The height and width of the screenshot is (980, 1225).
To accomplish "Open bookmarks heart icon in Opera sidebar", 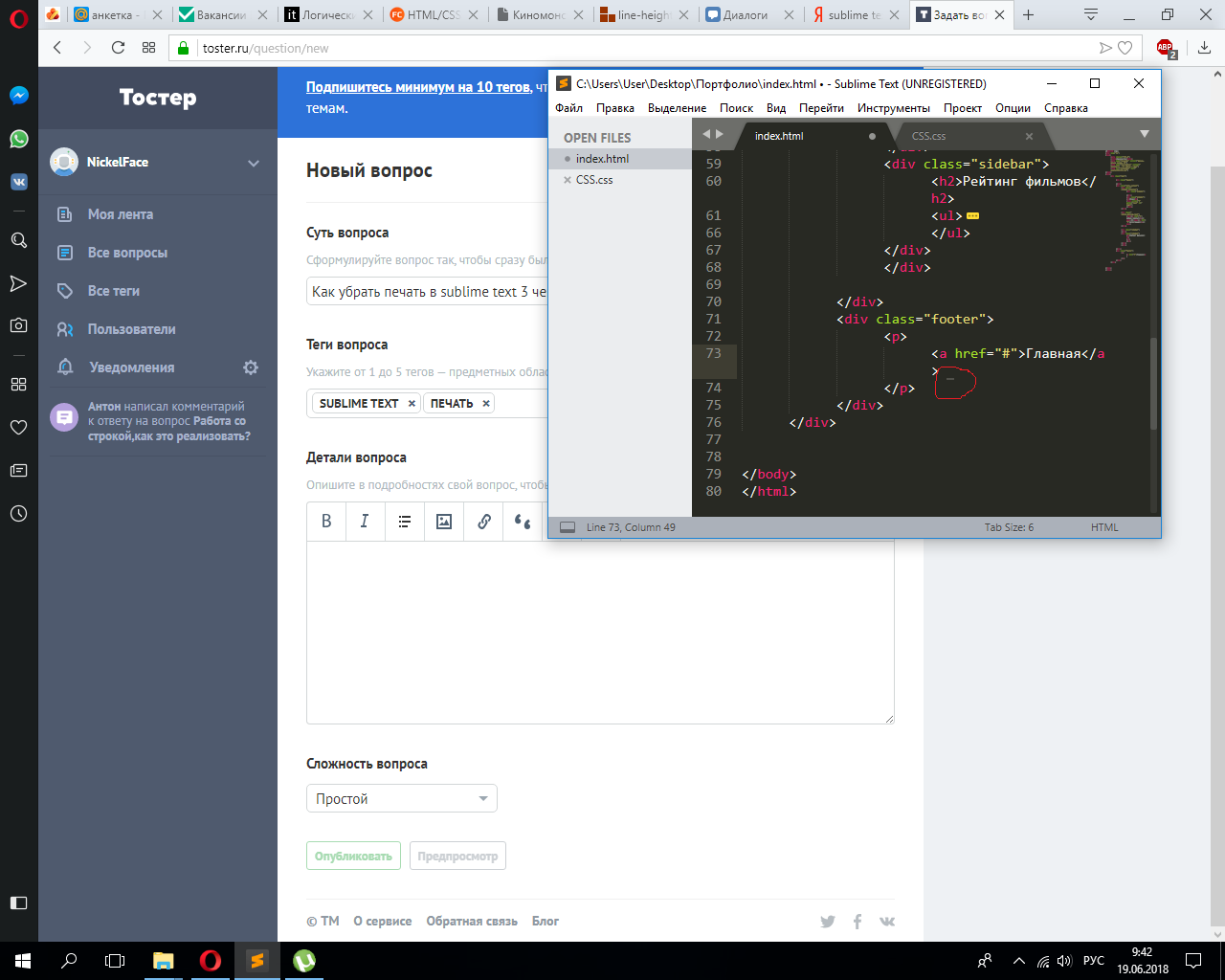I will coord(19,427).
